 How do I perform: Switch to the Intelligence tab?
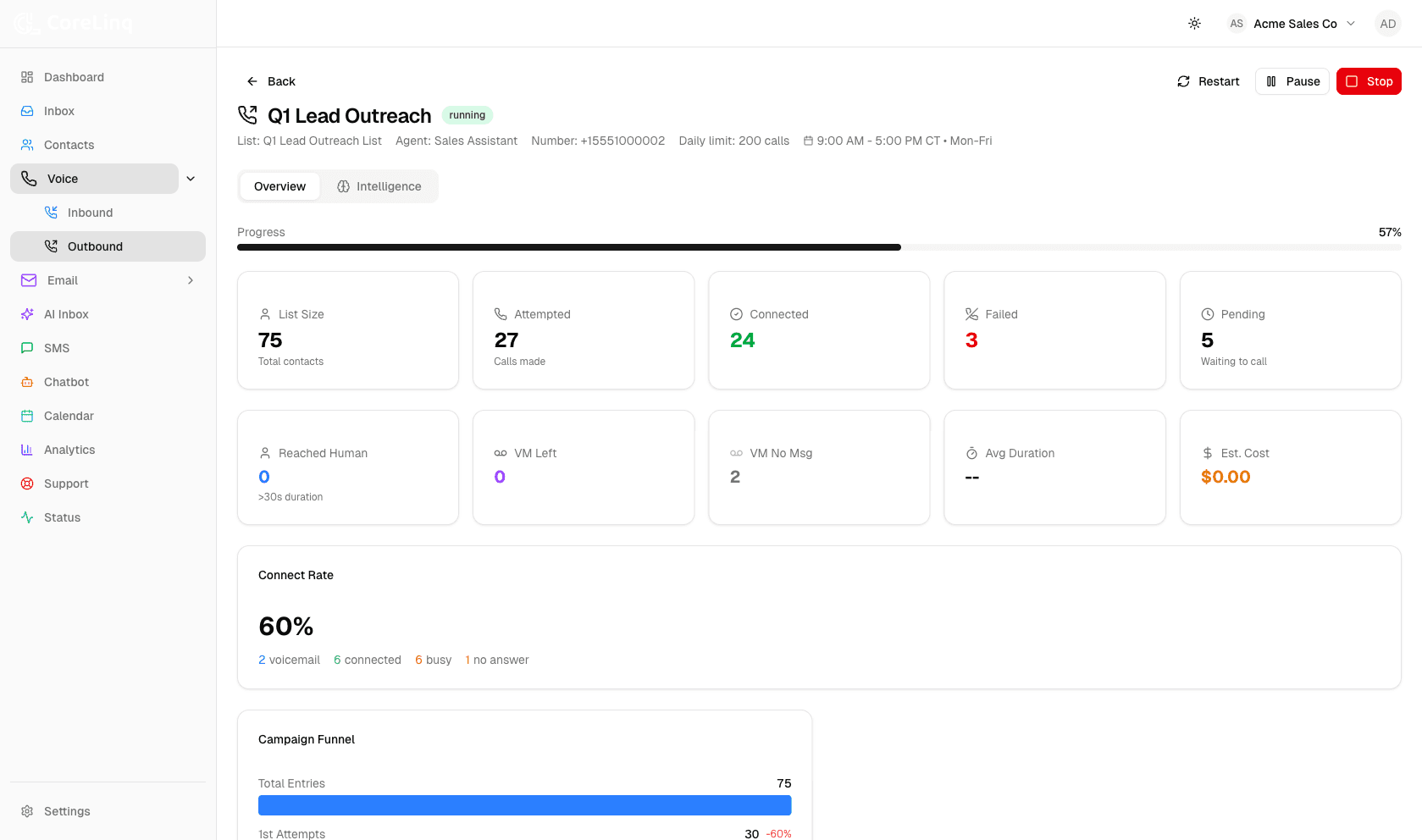coord(379,186)
